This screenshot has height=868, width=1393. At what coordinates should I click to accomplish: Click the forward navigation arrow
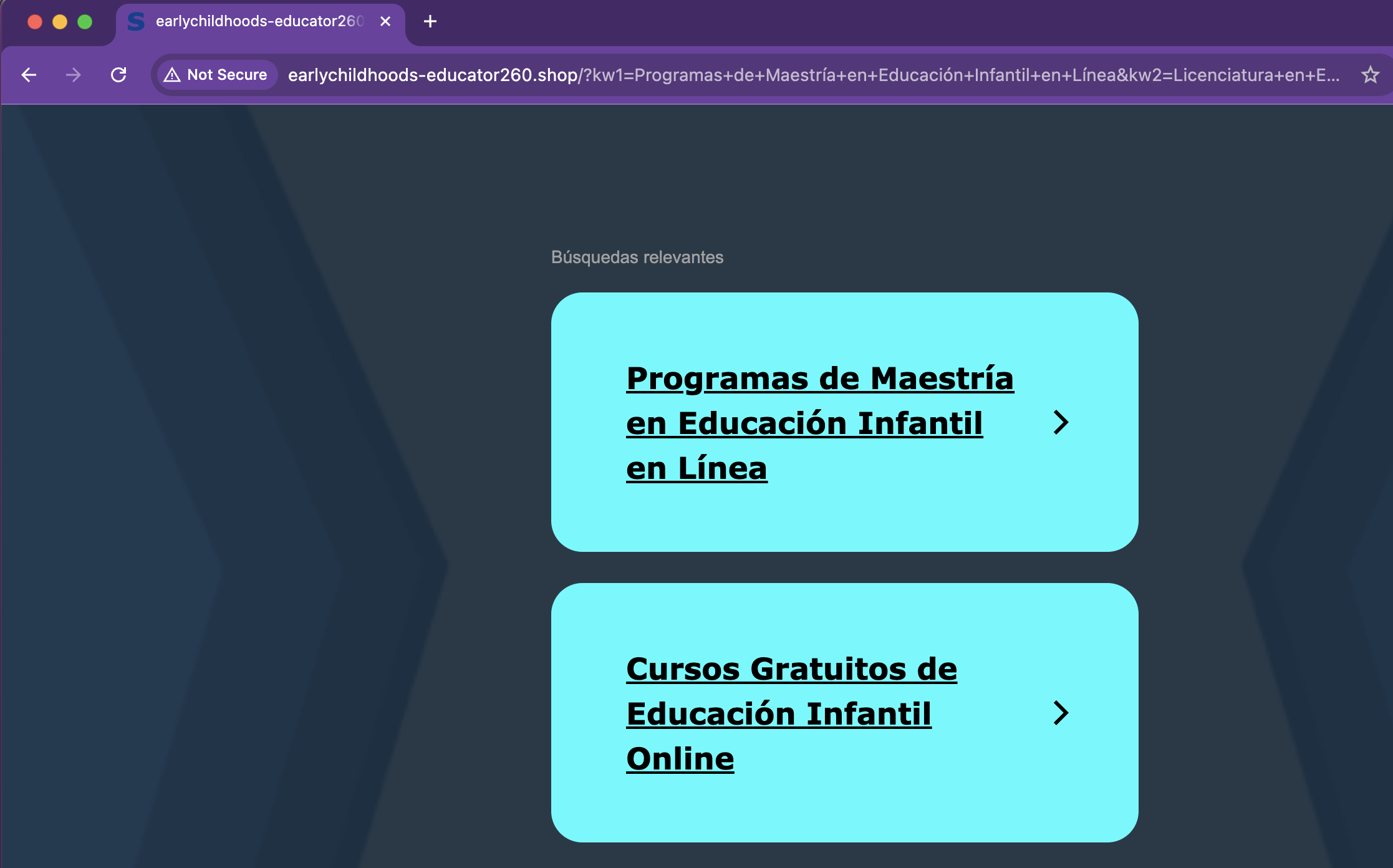pyautogui.click(x=74, y=75)
